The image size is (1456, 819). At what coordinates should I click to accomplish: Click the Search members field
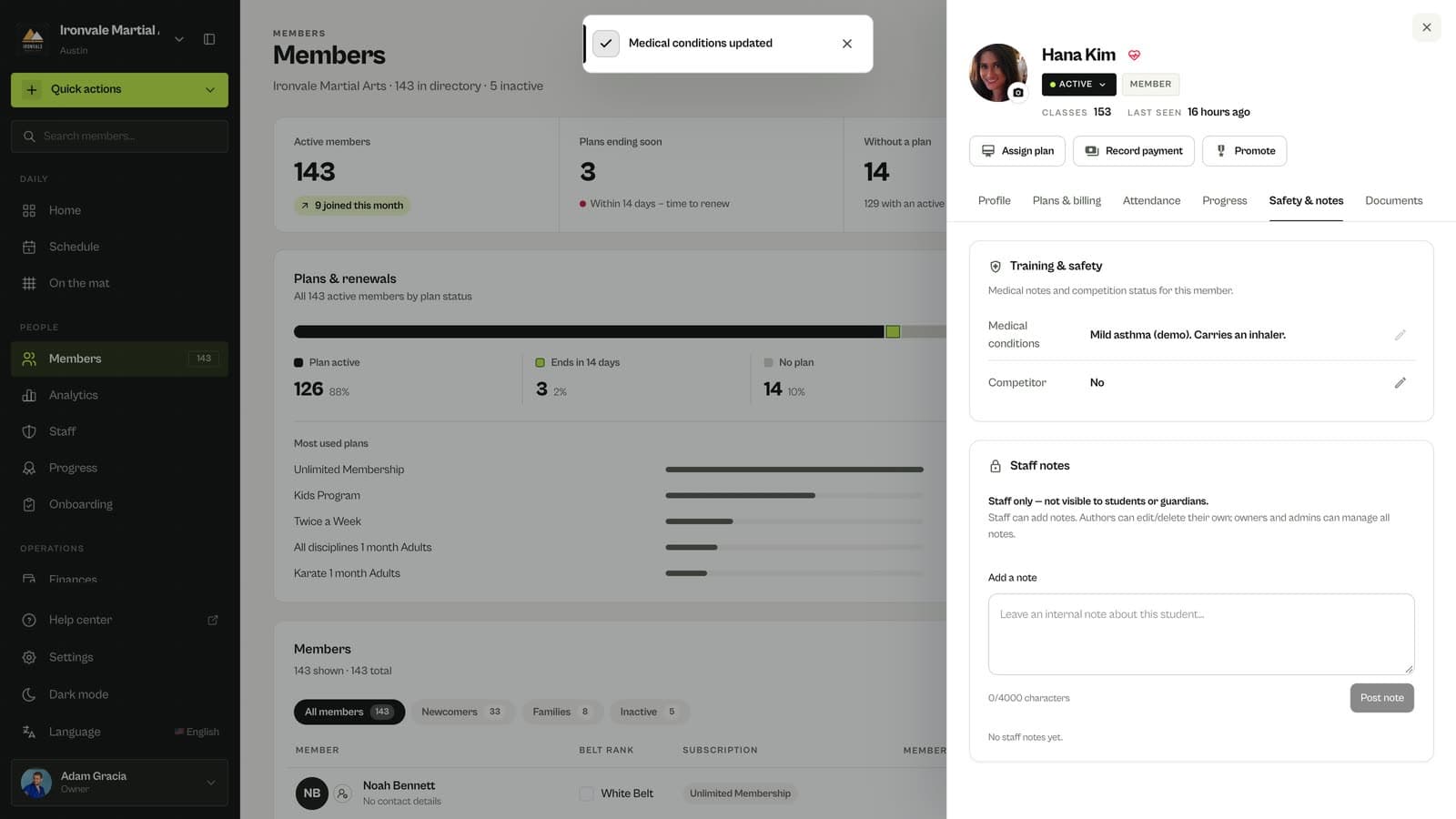tap(119, 136)
